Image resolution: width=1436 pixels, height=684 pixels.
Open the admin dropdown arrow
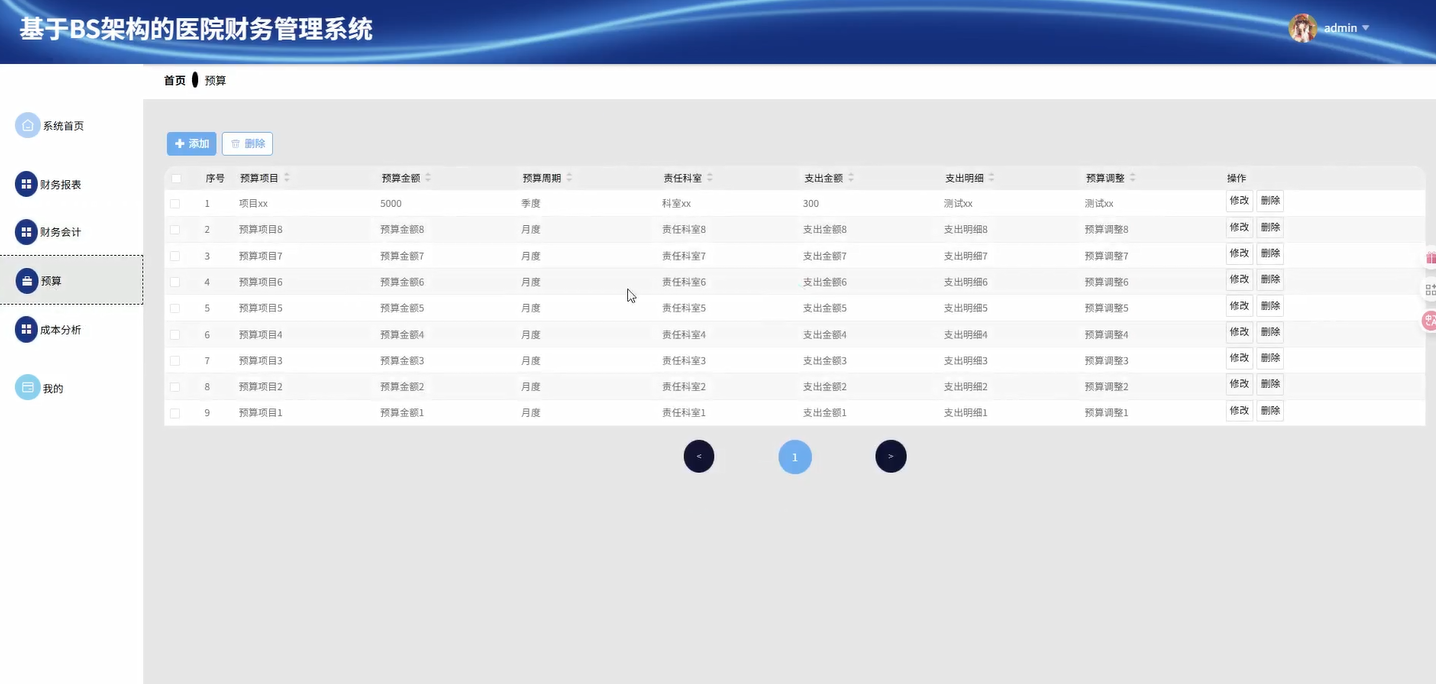1366,28
